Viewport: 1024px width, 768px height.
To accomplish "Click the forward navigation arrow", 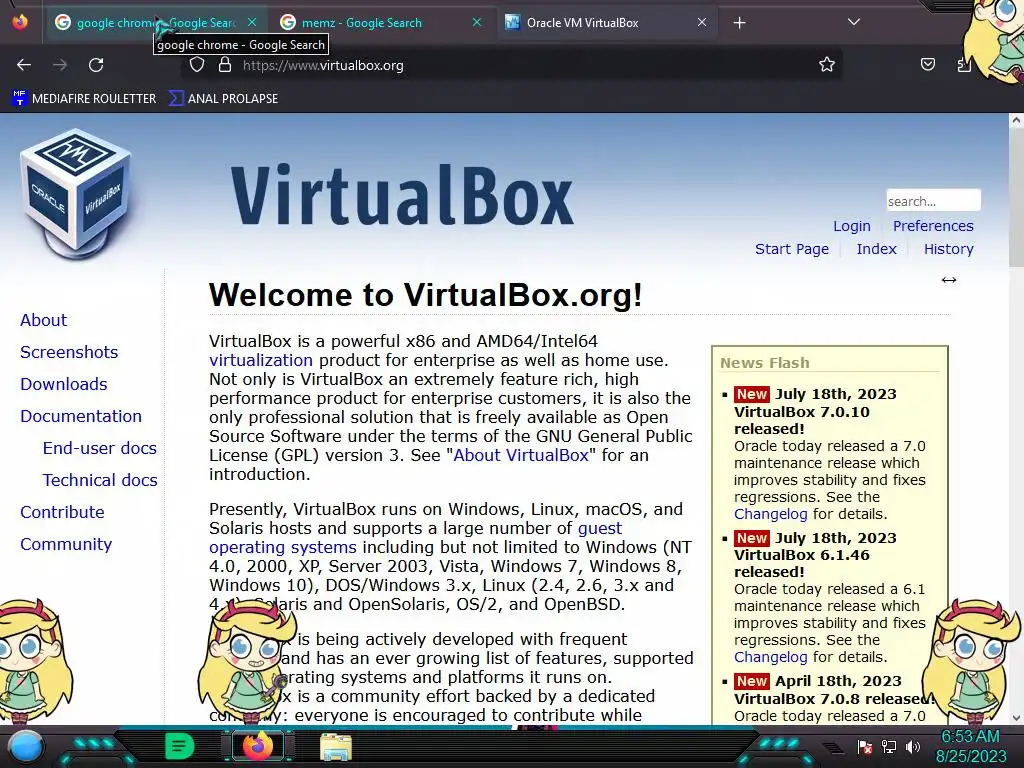I will [x=60, y=65].
